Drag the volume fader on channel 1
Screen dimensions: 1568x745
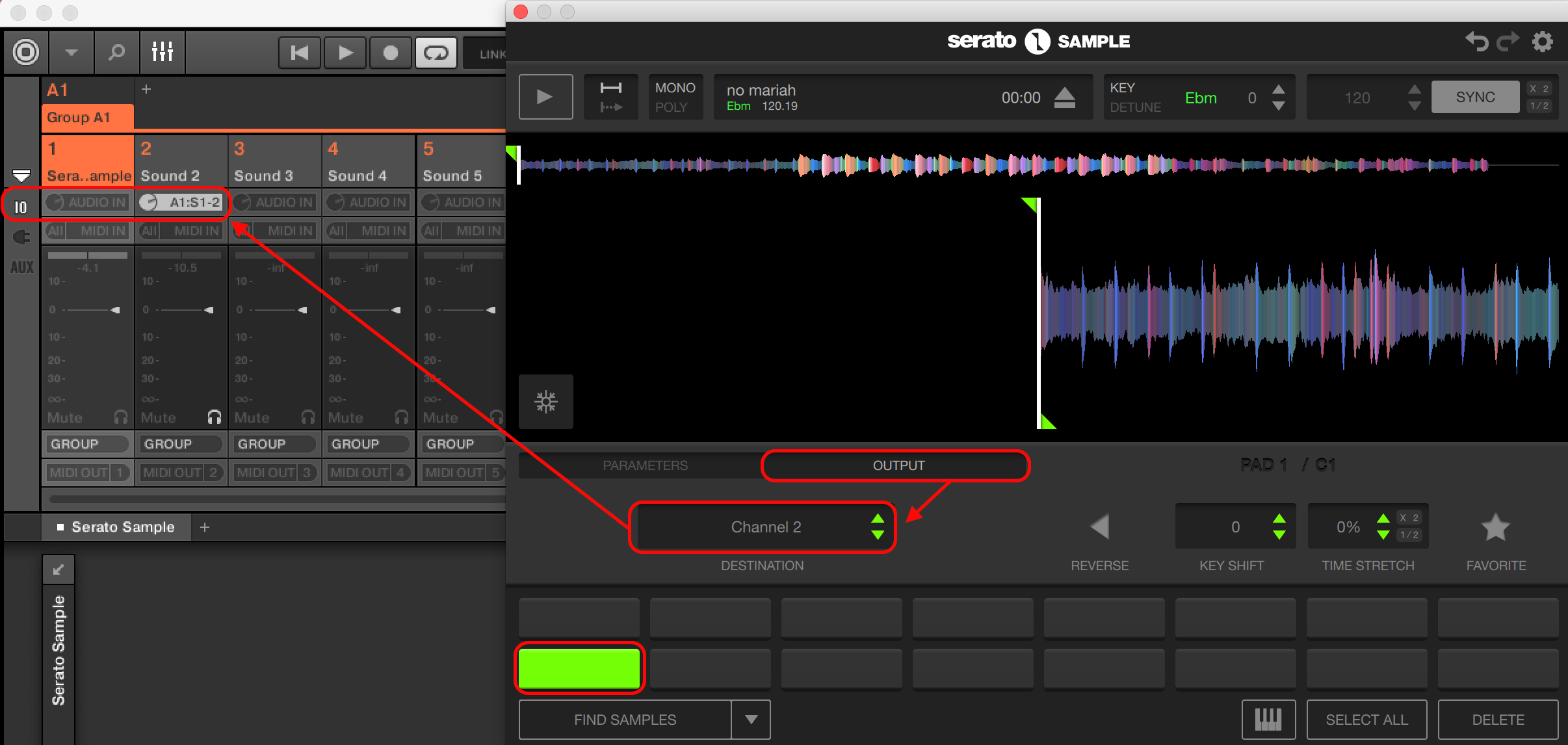click(115, 310)
